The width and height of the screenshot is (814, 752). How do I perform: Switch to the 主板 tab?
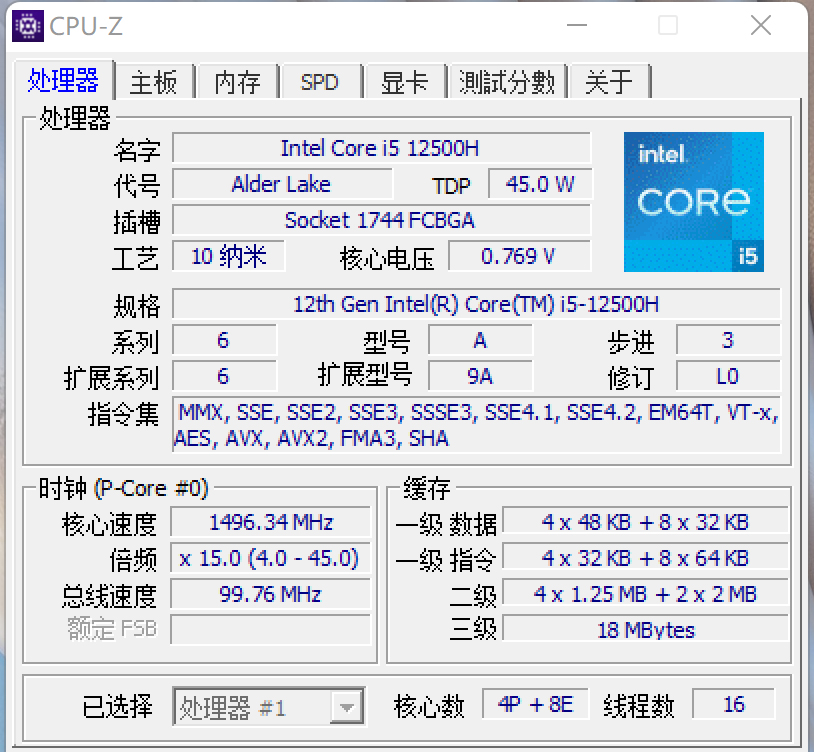155,82
